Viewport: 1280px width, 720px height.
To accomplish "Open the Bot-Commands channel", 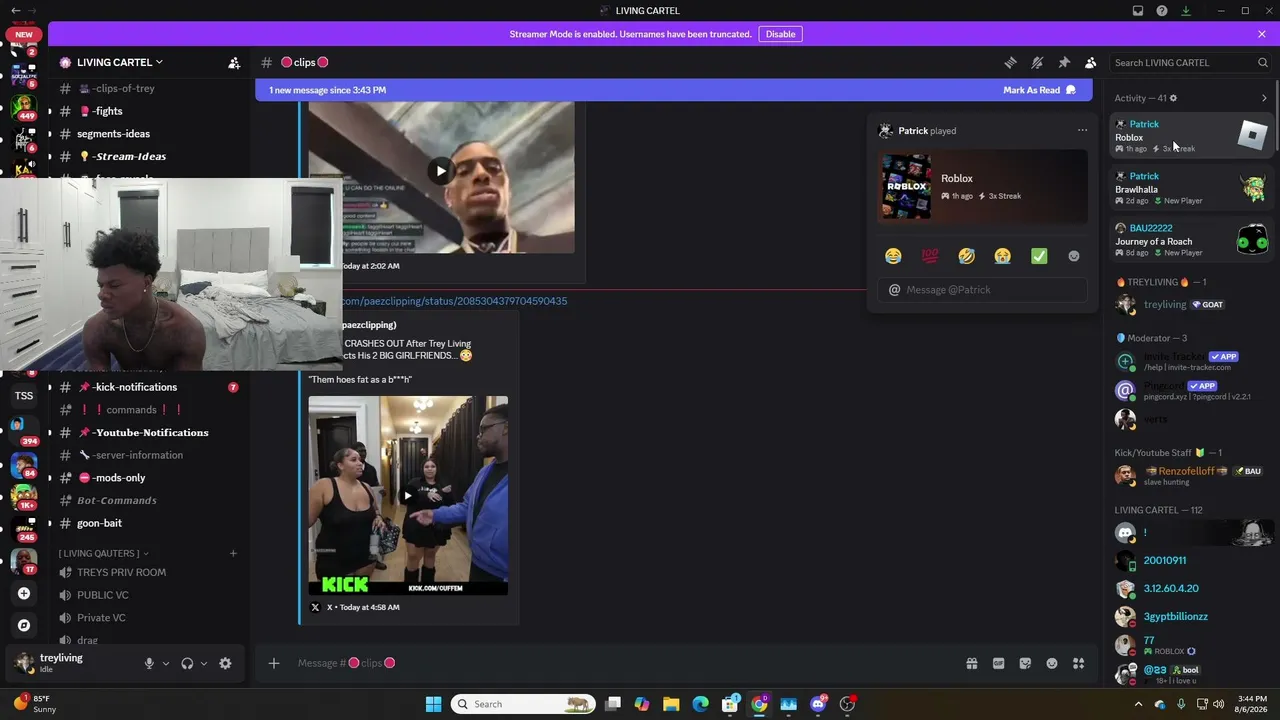I will point(150,500).
